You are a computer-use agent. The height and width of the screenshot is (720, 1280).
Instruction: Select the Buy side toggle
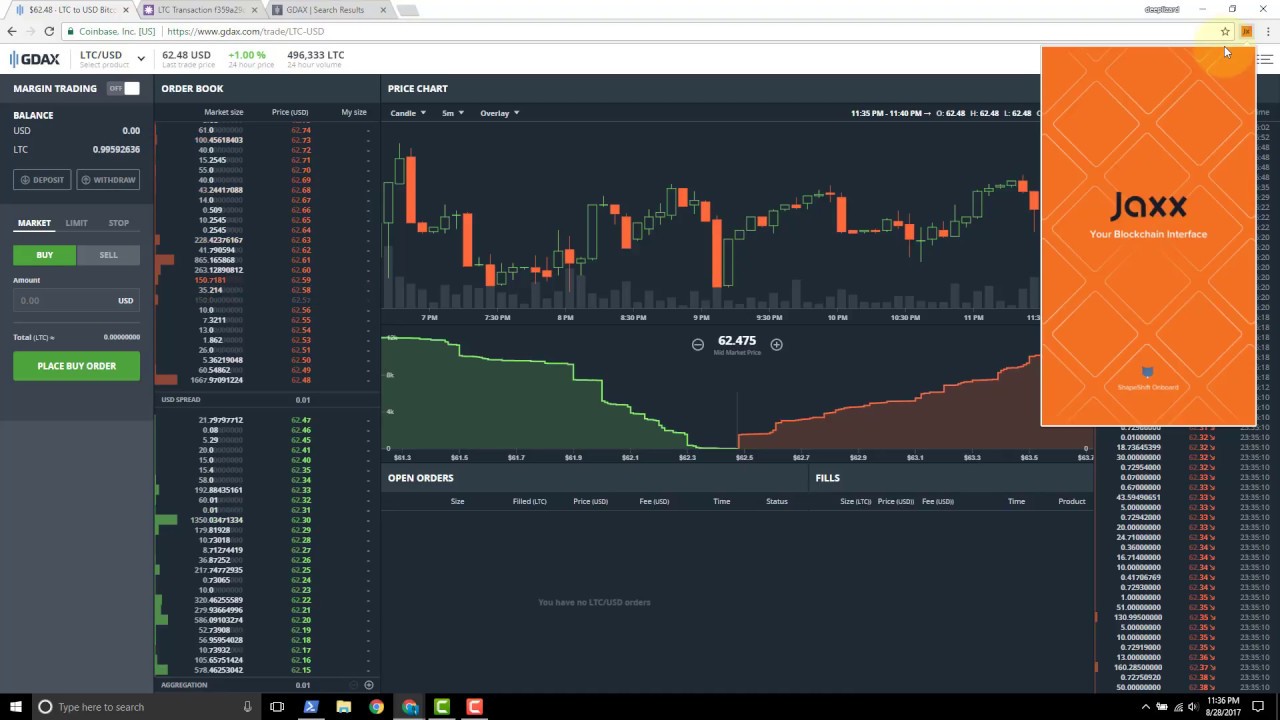click(x=45, y=255)
